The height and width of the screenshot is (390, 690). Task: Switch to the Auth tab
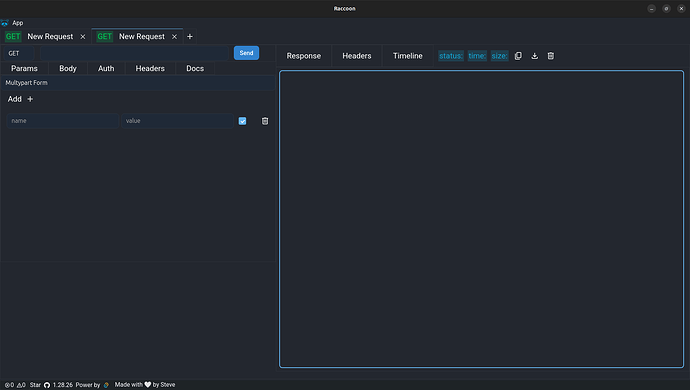pyautogui.click(x=106, y=69)
